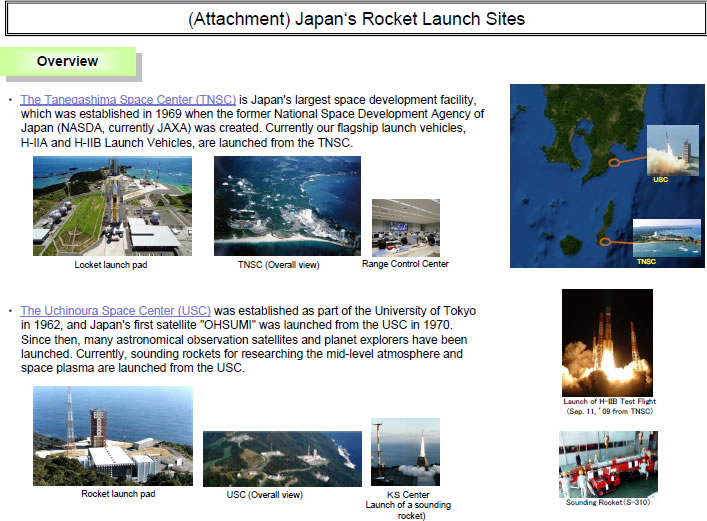Click the Range Control Center photo

pos(406,228)
